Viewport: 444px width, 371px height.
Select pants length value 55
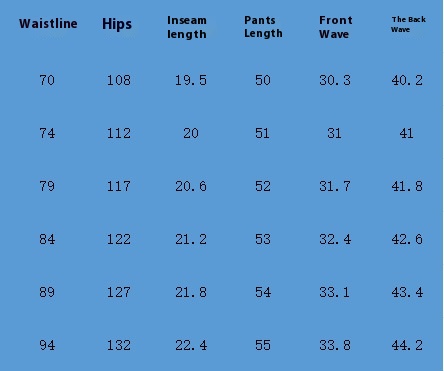pyautogui.click(x=263, y=345)
